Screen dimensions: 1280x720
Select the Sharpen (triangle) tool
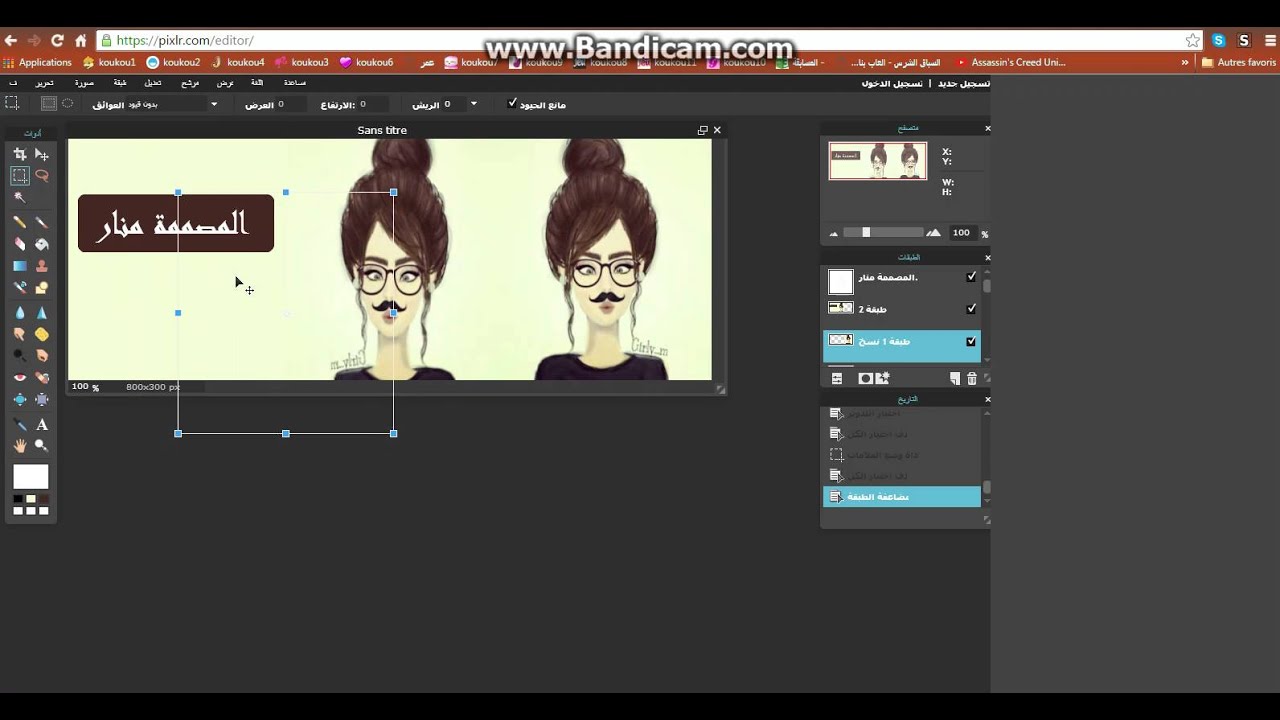point(42,312)
